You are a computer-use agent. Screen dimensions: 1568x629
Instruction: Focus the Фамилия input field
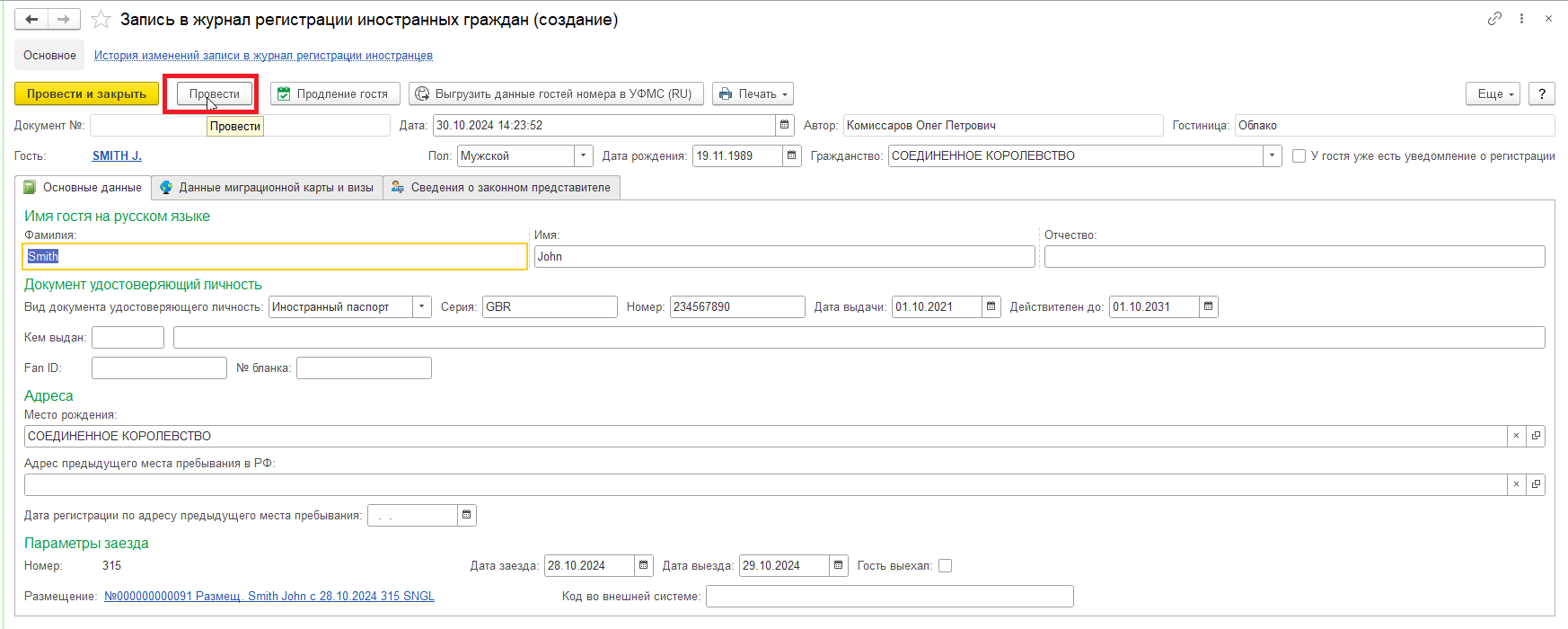tap(275, 256)
